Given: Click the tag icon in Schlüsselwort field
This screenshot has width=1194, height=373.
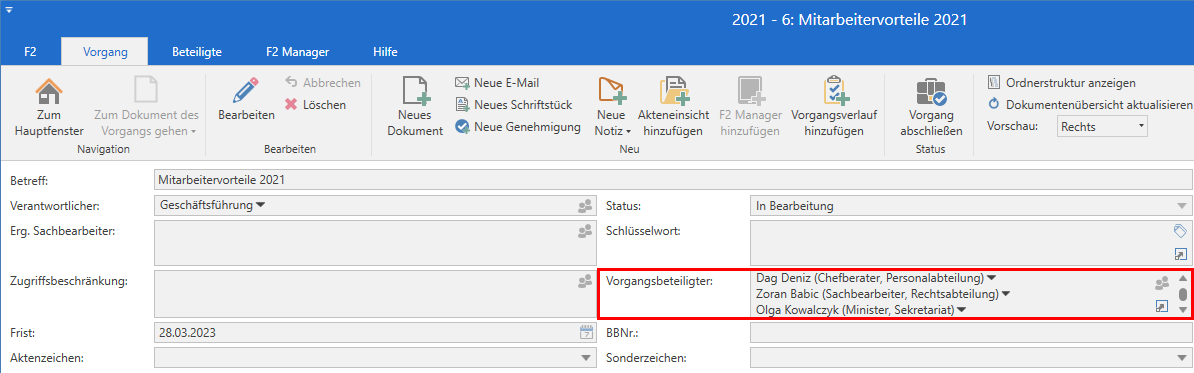Looking at the screenshot, I should point(1181,231).
